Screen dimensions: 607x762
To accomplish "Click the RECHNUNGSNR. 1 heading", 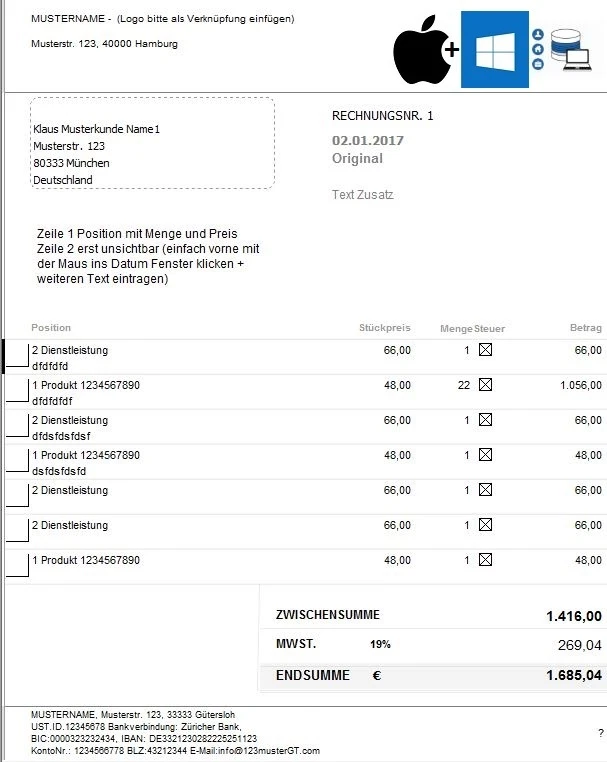I will [x=382, y=116].
